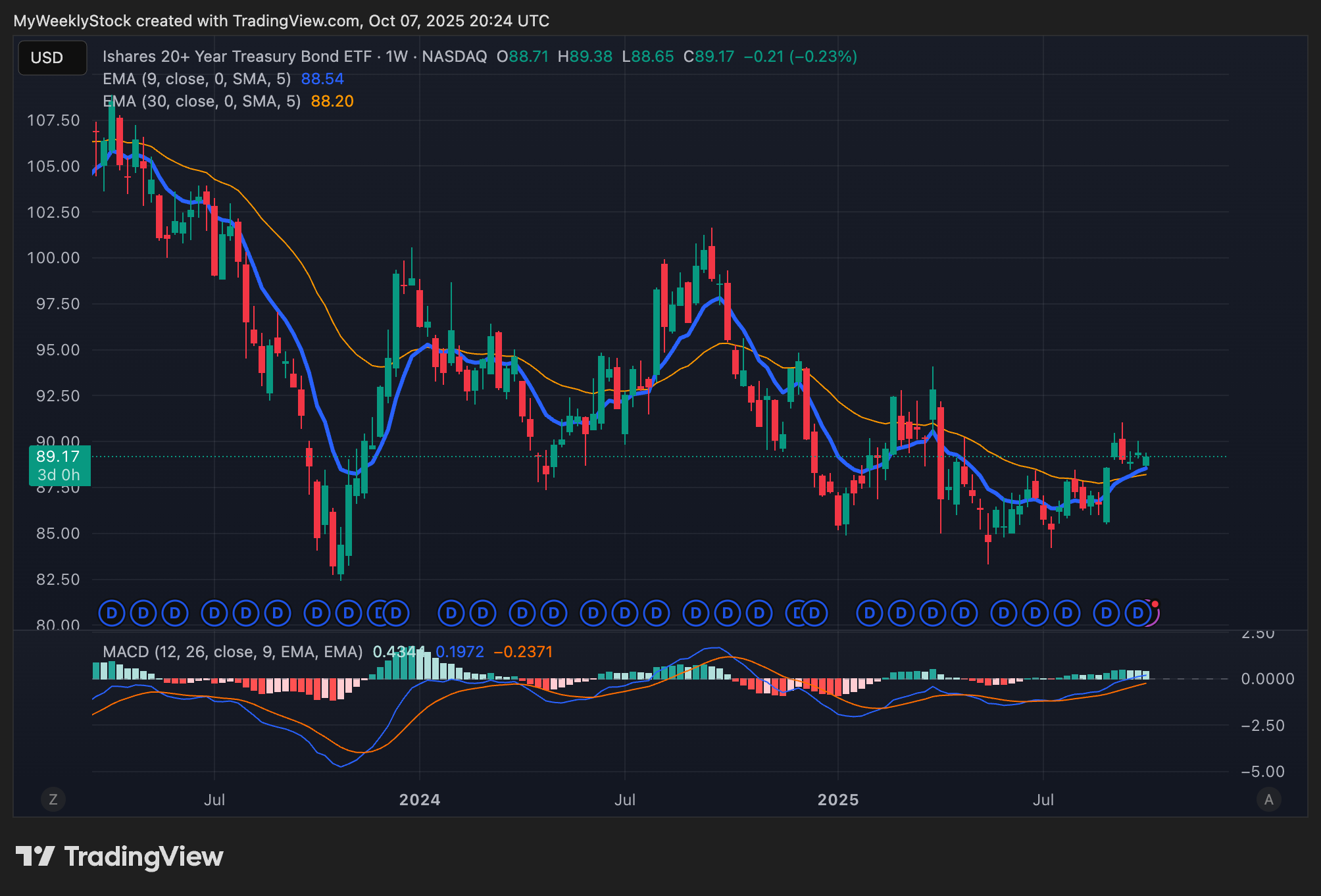This screenshot has height=896, width=1321.
Task: Select the EMA 30 indicator legend
Action: click(201, 101)
